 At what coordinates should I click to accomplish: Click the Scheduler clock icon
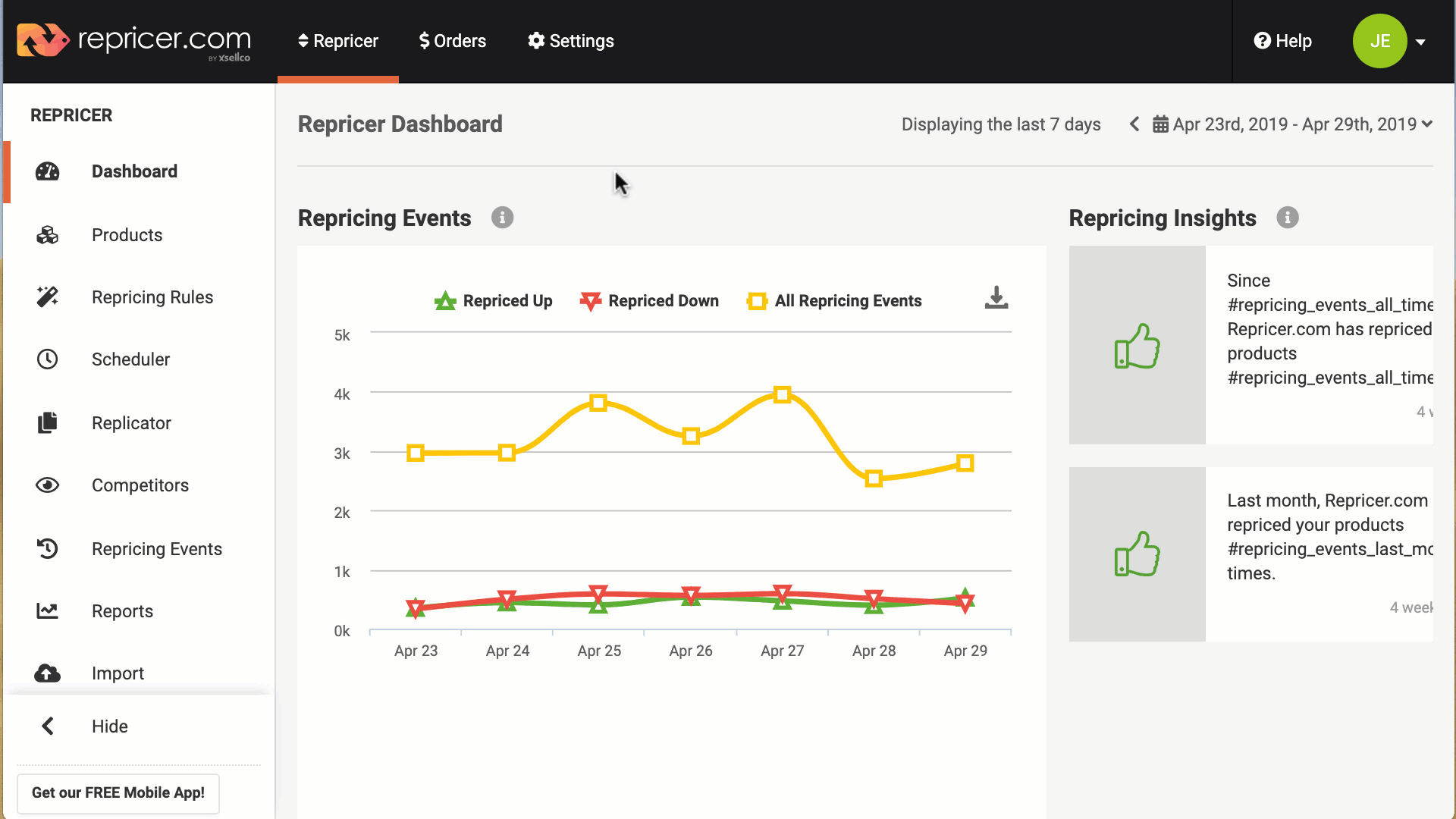pyautogui.click(x=47, y=359)
